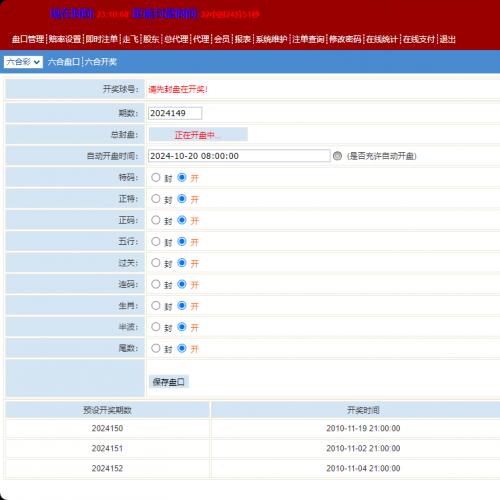
Task: Open 在线支付 from the menu bar
Action: click(419, 39)
